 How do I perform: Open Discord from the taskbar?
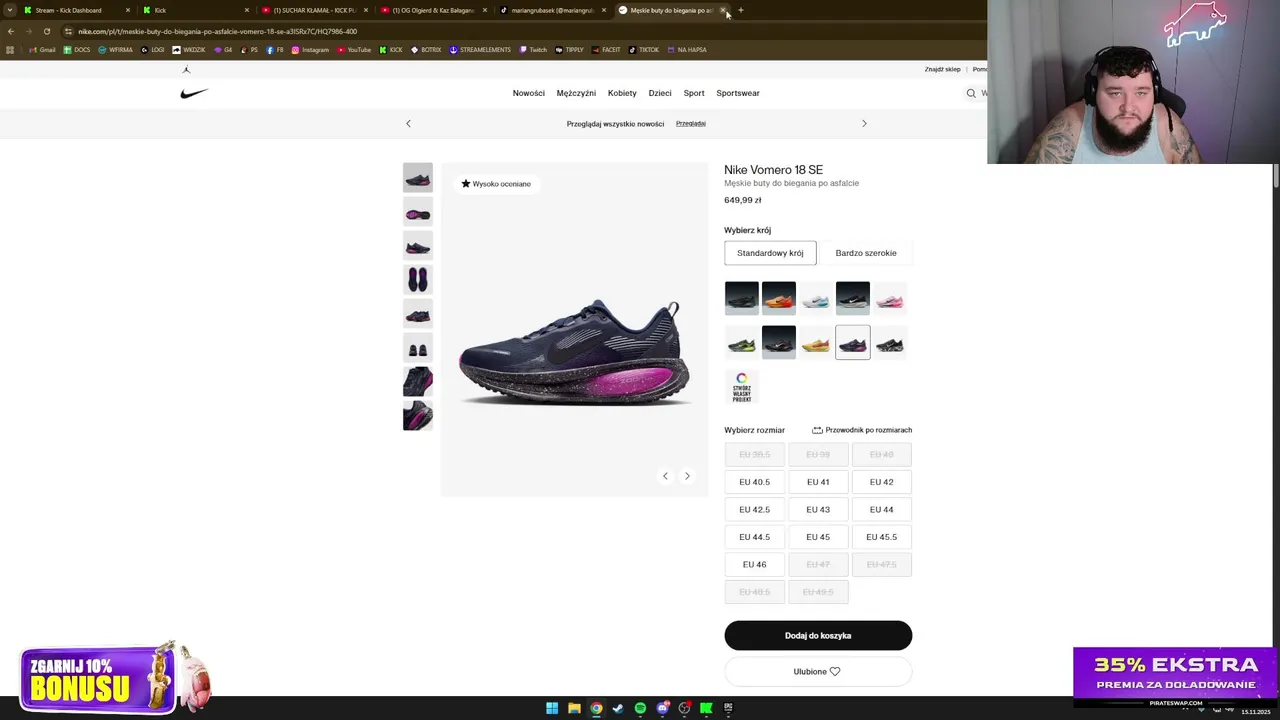click(x=662, y=708)
